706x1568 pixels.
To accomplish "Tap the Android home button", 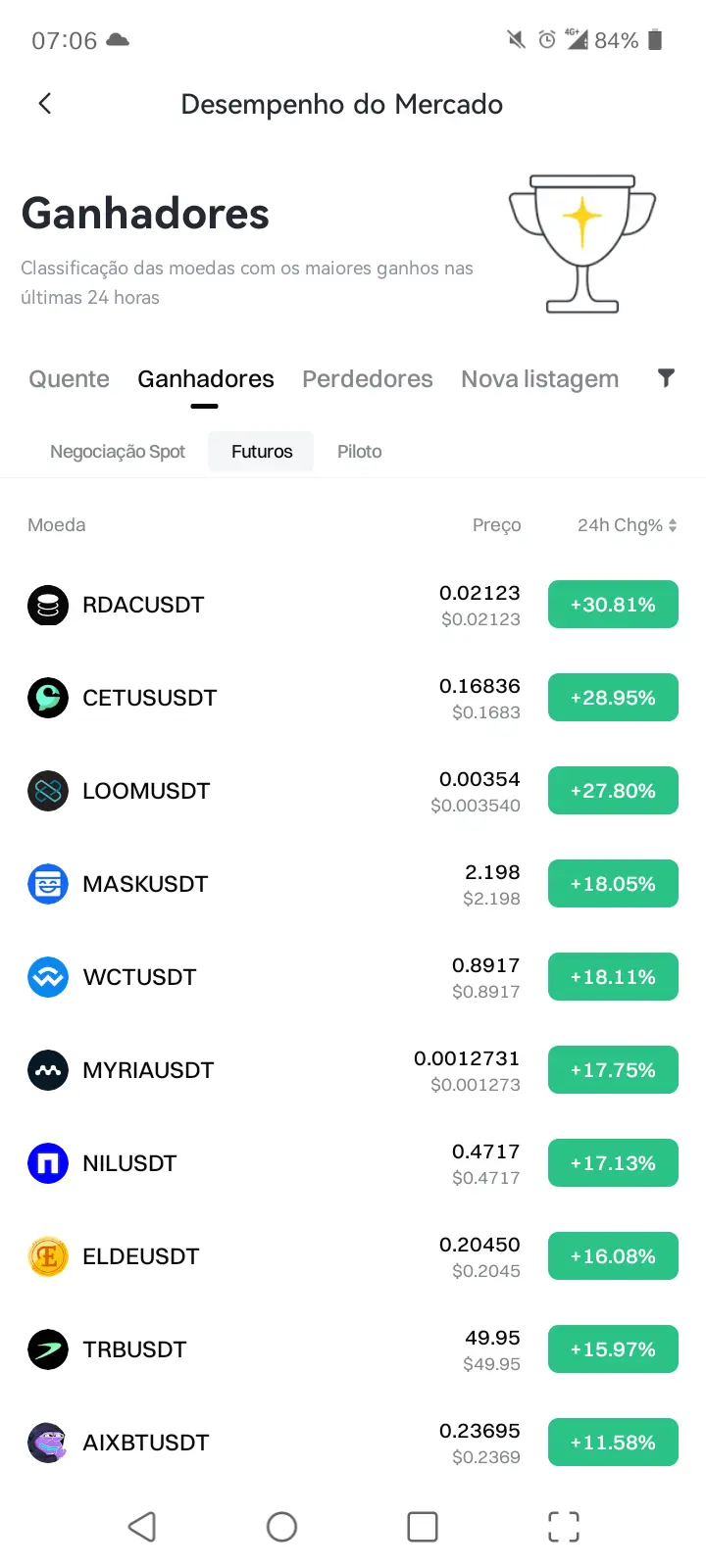I will coord(281,1527).
